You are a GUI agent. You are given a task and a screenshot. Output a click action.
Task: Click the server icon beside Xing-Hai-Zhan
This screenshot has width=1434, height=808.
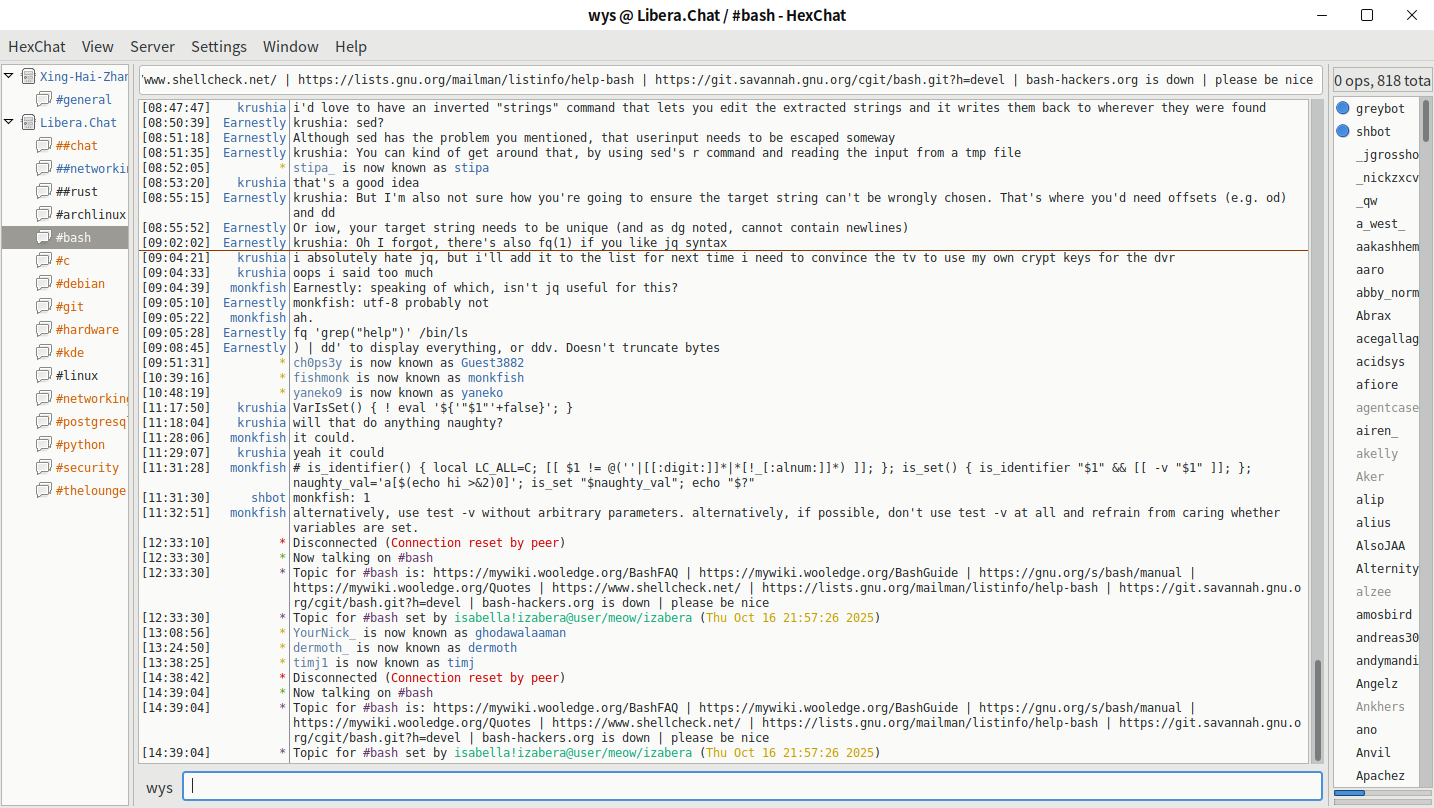(28, 76)
